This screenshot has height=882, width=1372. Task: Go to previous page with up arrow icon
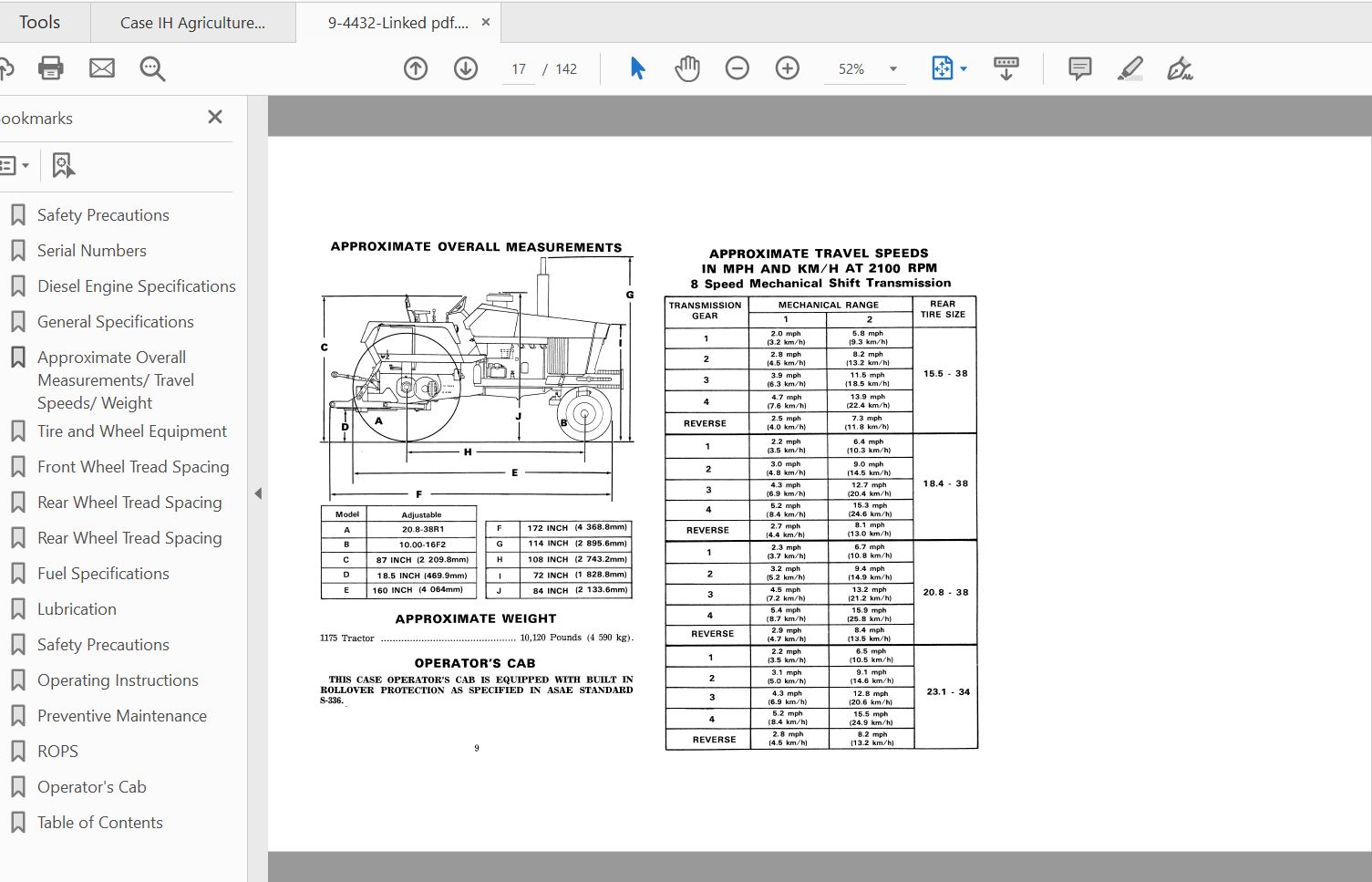(415, 67)
